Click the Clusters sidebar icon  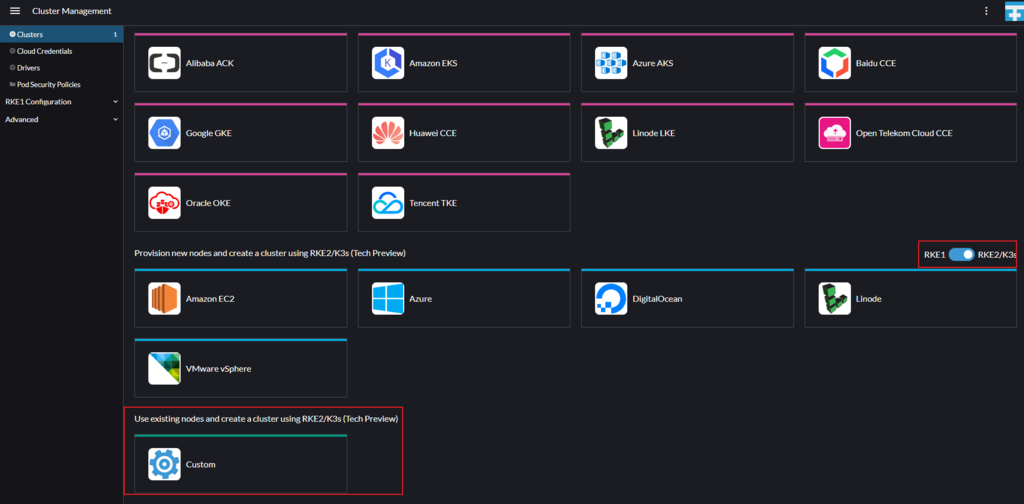click(12, 34)
